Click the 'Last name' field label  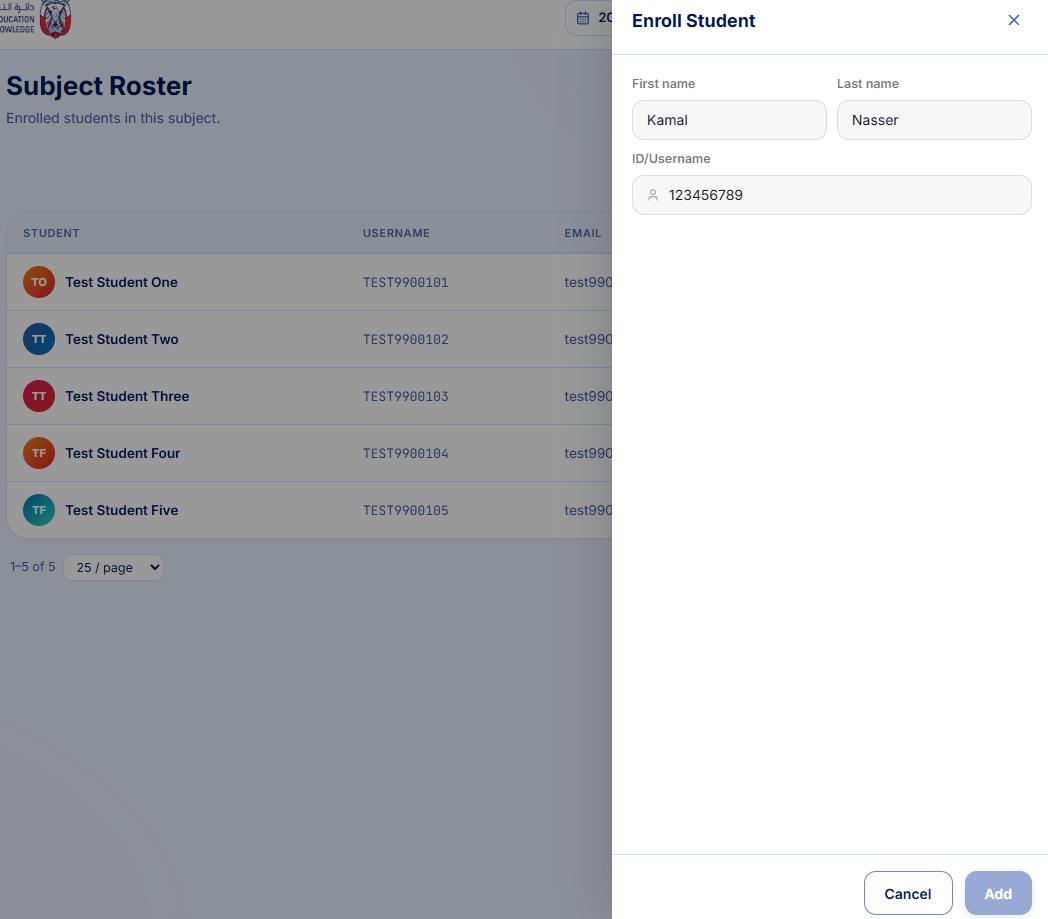pos(868,84)
